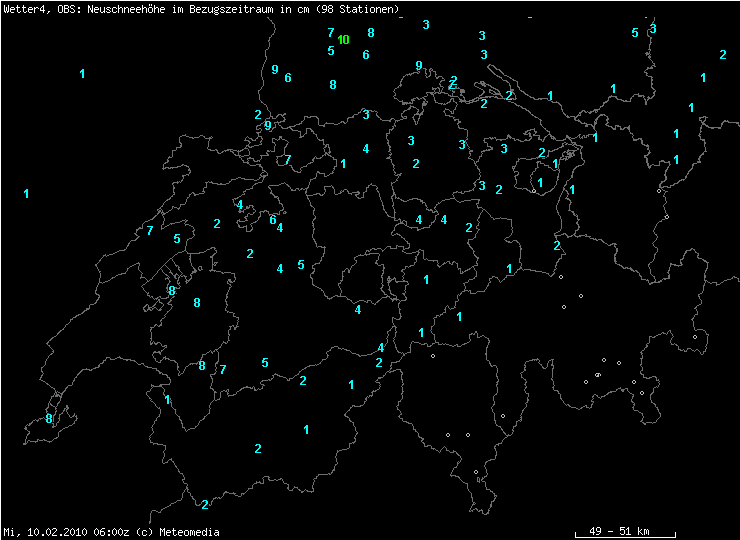The height and width of the screenshot is (540, 740).
Task: Select station value 8 in the bottom-left corner
Action: [49, 419]
